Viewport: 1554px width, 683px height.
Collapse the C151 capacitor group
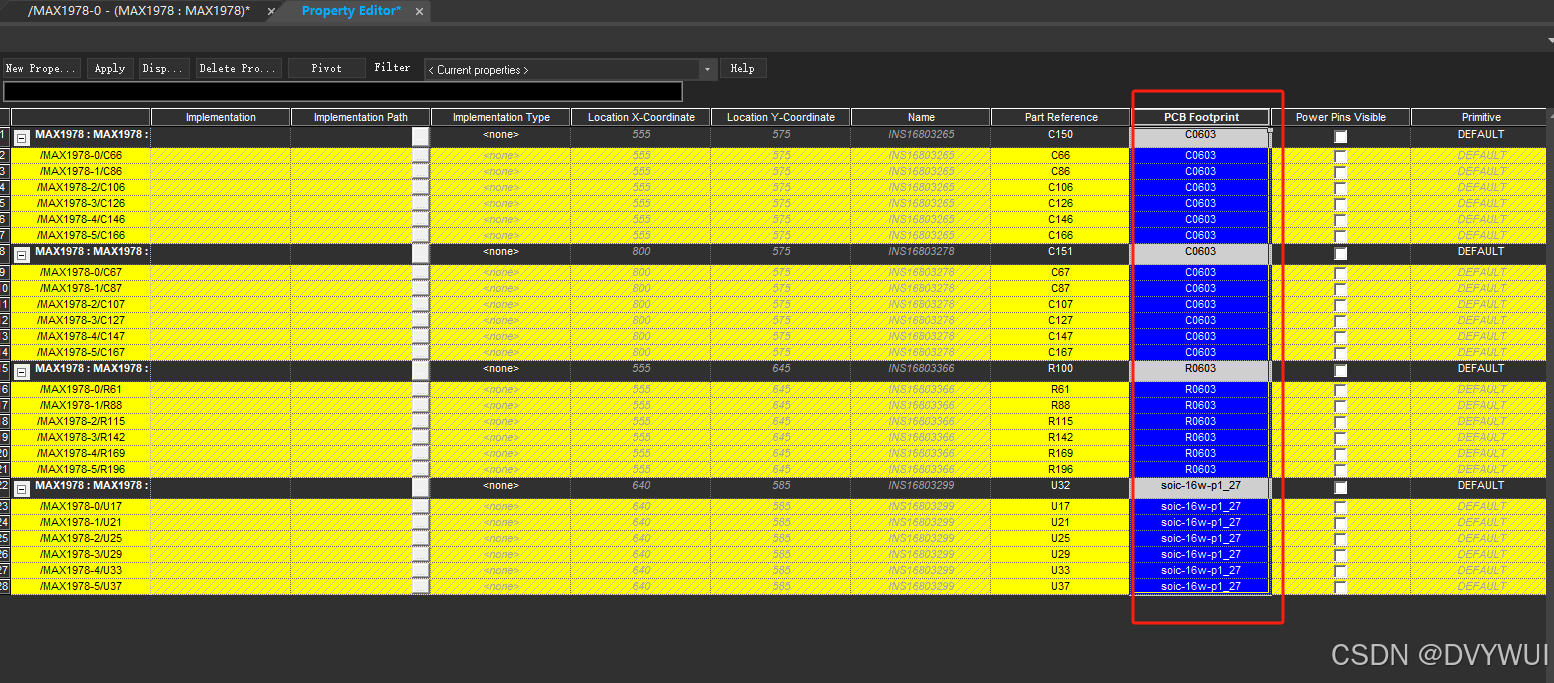[21, 253]
